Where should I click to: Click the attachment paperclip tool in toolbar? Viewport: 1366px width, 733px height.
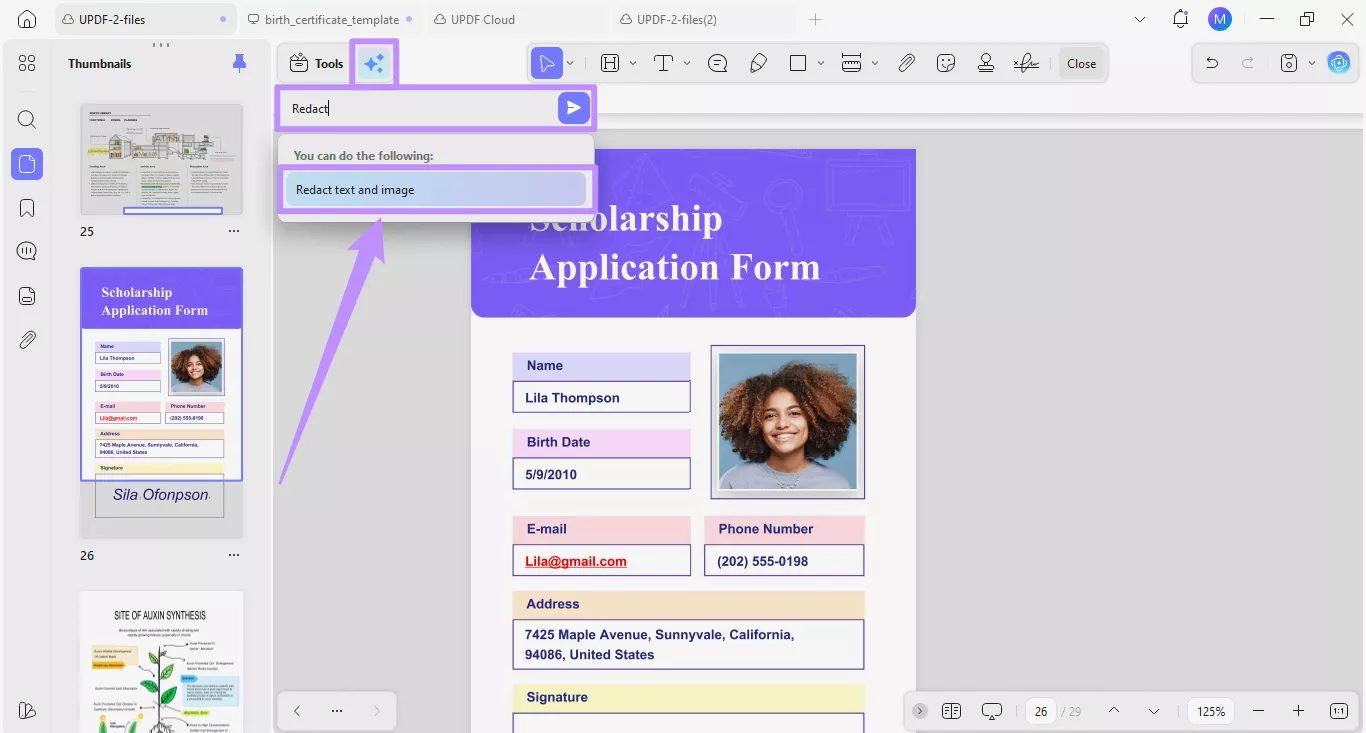tap(906, 64)
